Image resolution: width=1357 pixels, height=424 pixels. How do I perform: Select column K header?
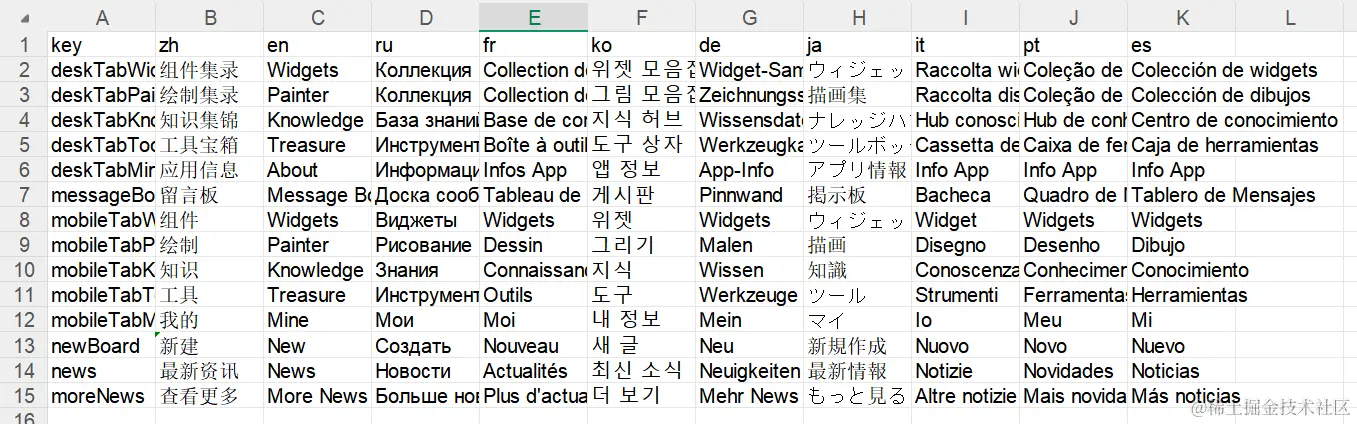1181,17
